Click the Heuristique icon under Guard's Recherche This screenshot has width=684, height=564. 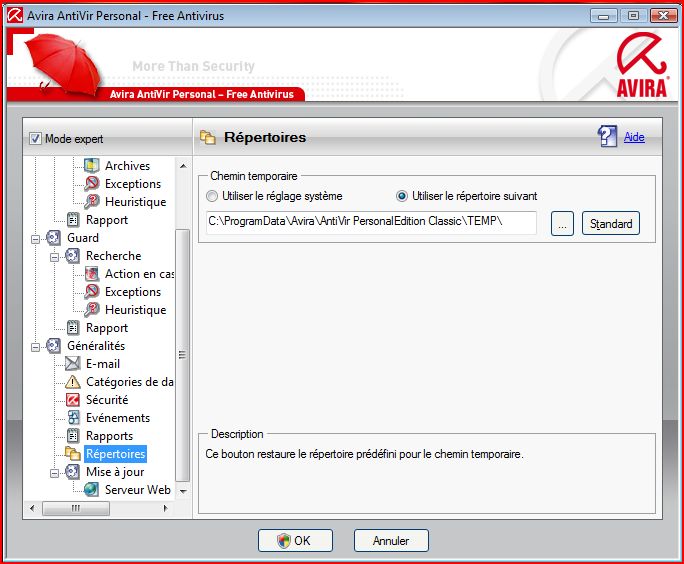coord(92,310)
